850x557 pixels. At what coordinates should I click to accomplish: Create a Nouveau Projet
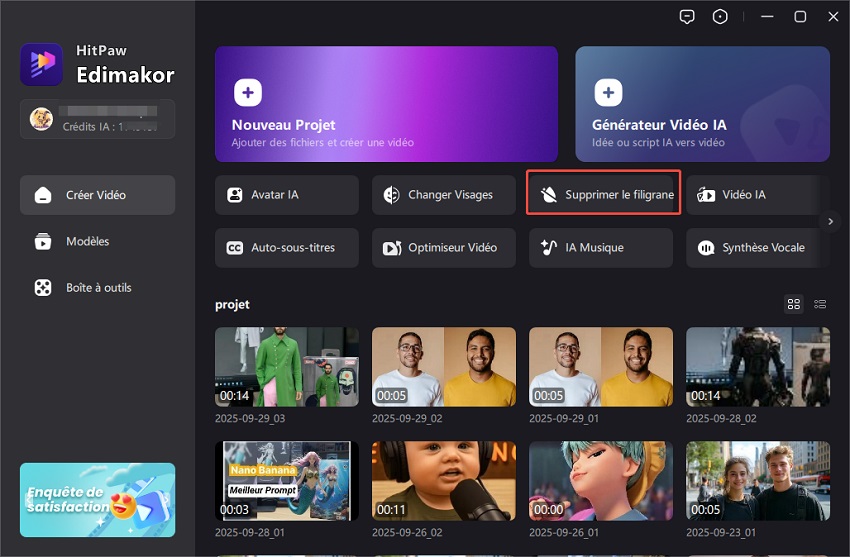tap(386, 104)
